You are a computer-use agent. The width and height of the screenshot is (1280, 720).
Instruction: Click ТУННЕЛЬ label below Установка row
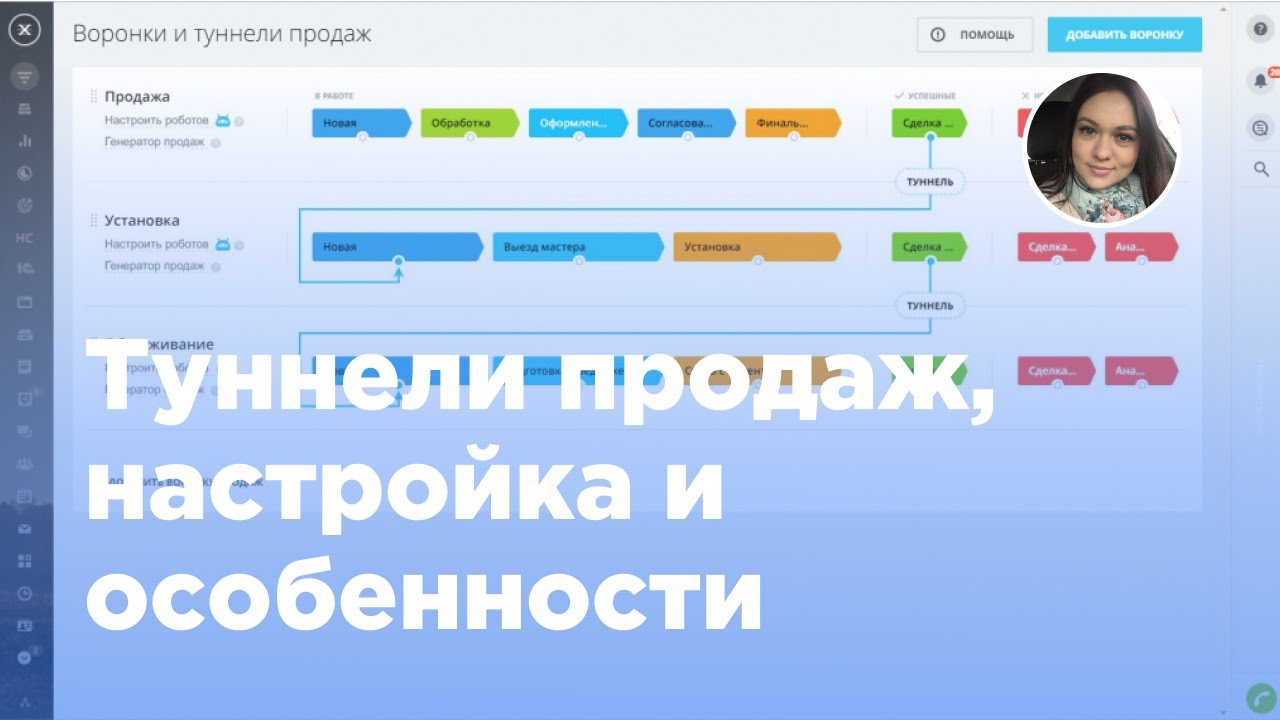tap(930, 305)
